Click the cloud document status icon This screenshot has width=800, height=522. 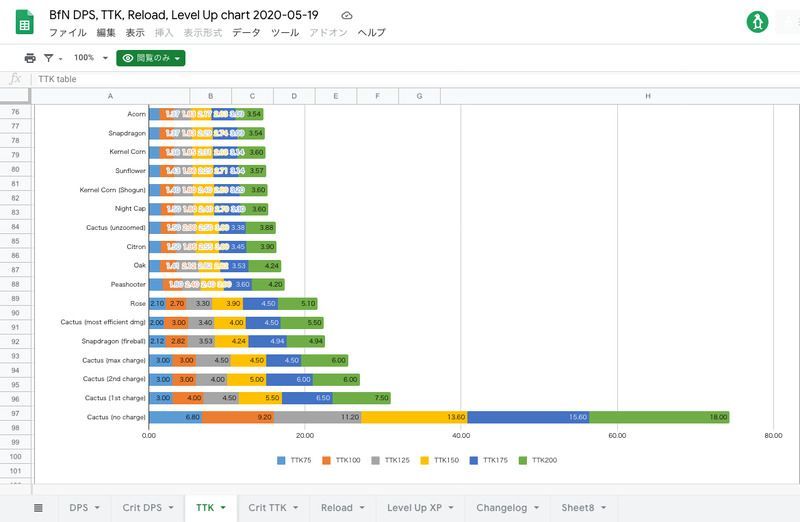point(347,16)
